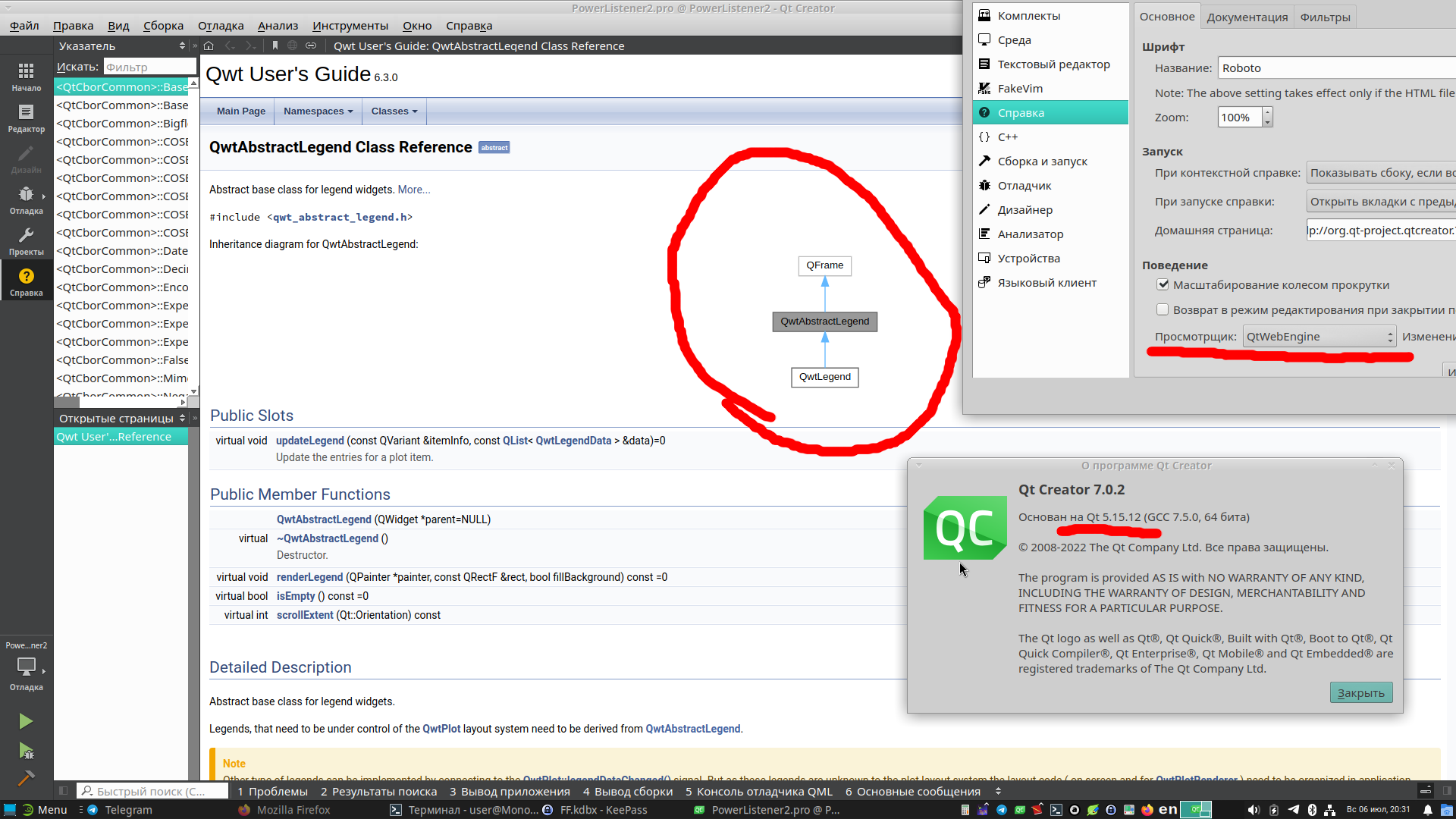Click the Быстрый поиск locator field
The image size is (1456, 819).
pyautogui.click(x=153, y=791)
